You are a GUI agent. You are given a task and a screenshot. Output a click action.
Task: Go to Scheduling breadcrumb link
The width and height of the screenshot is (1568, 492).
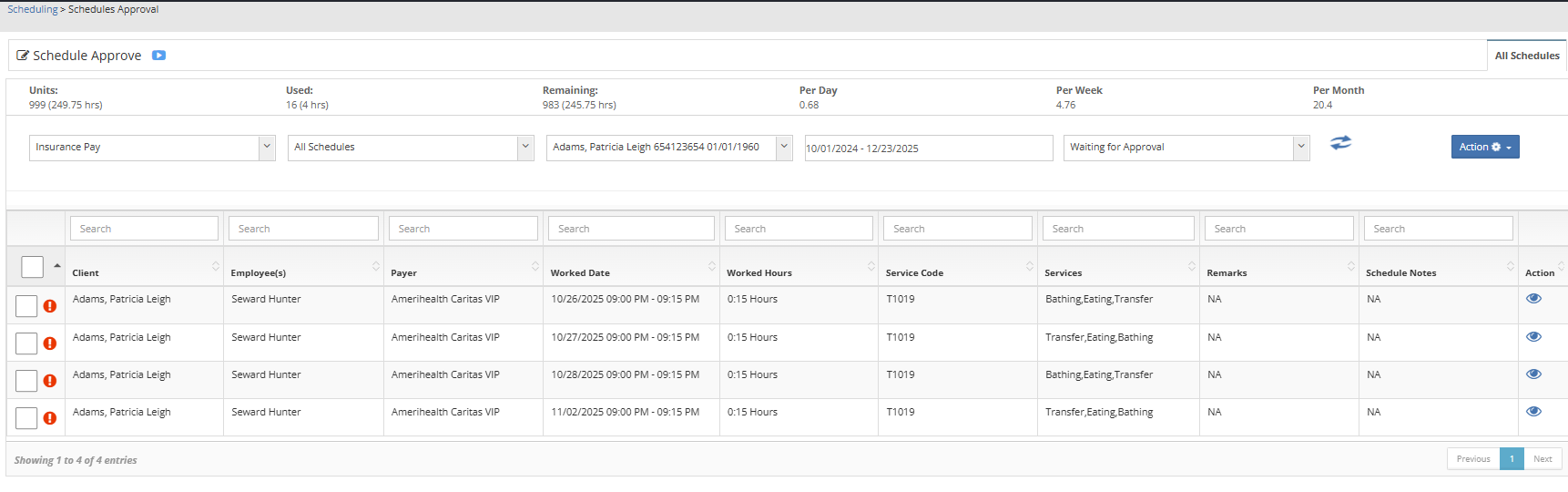(33, 9)
